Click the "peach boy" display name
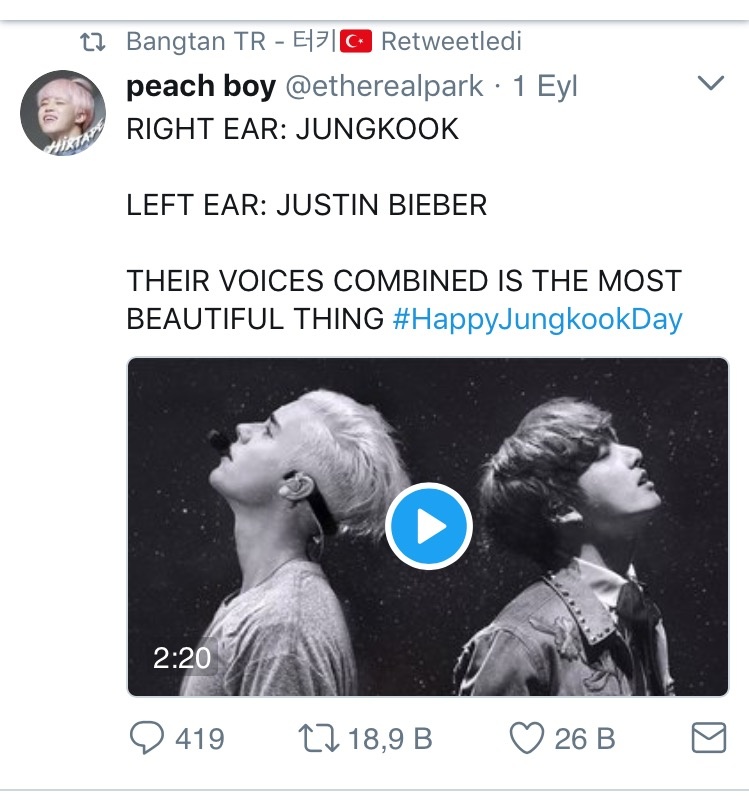 coord(200,87)
